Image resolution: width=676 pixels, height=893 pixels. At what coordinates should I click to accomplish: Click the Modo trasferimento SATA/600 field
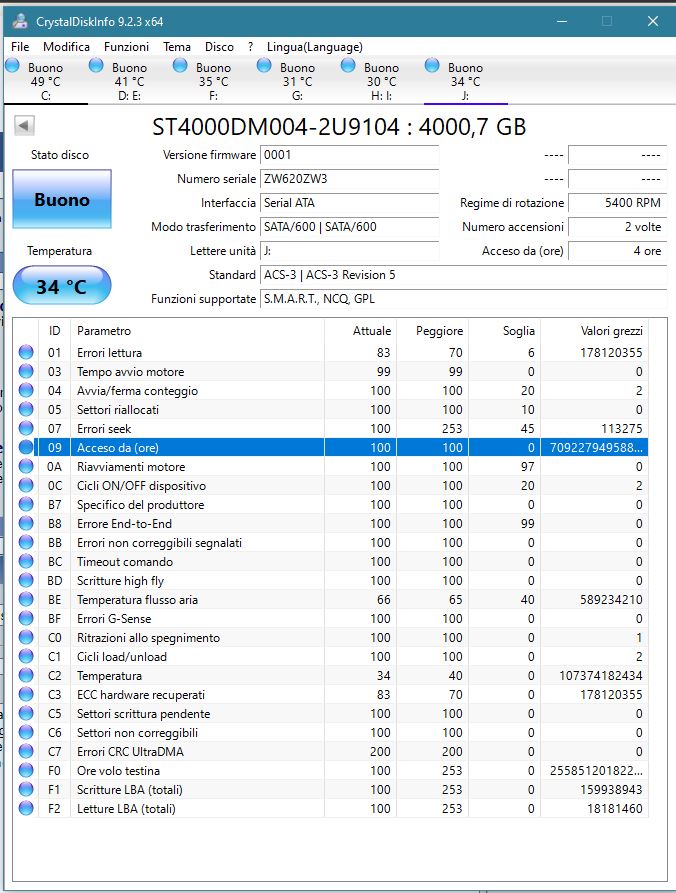click(x=349, y=227)
